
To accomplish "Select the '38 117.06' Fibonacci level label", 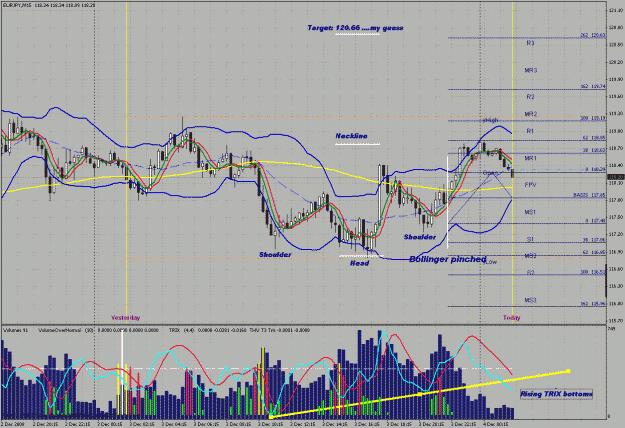I will 594,240.
